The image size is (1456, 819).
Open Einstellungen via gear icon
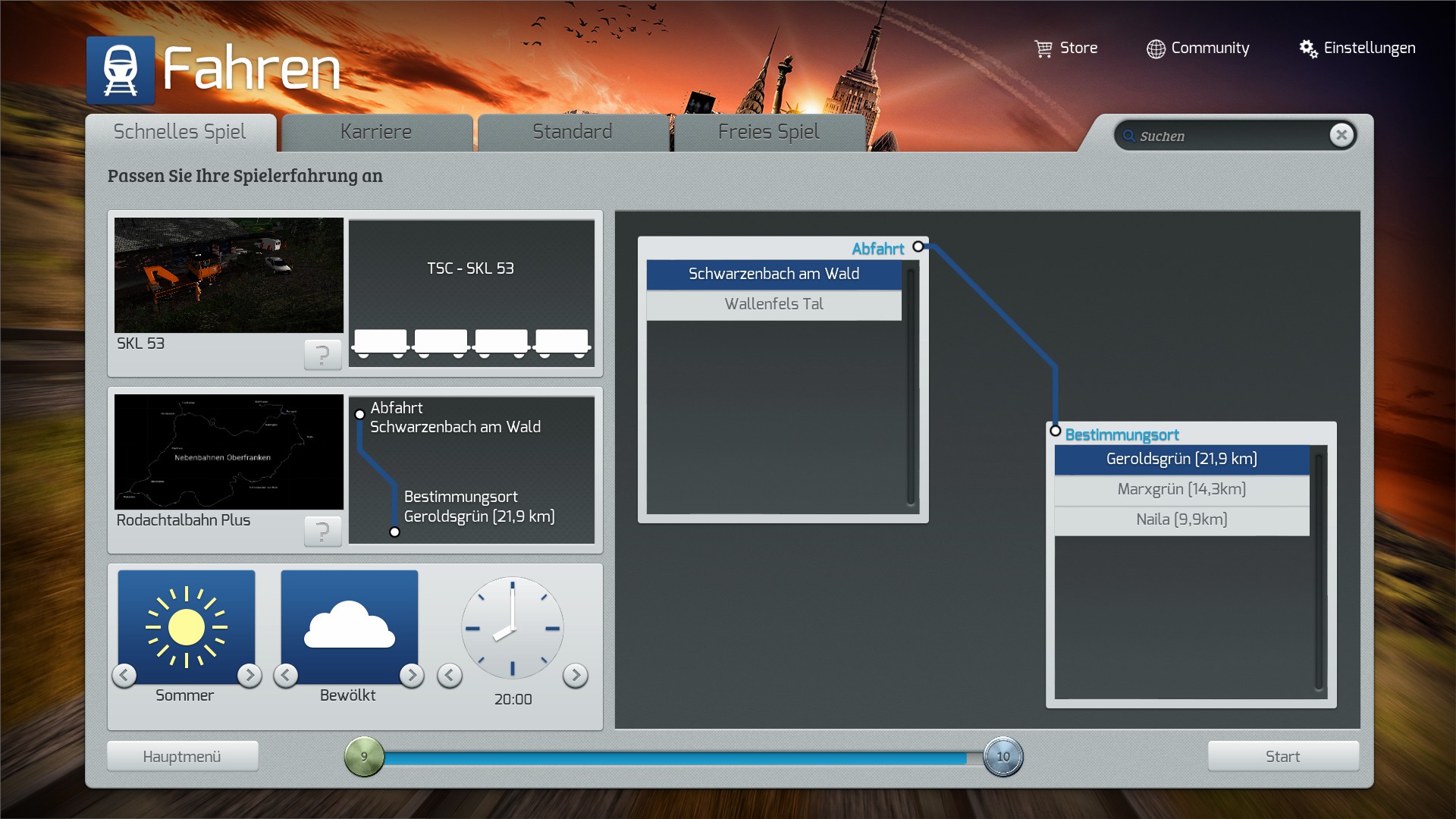tap(1308, 49)
